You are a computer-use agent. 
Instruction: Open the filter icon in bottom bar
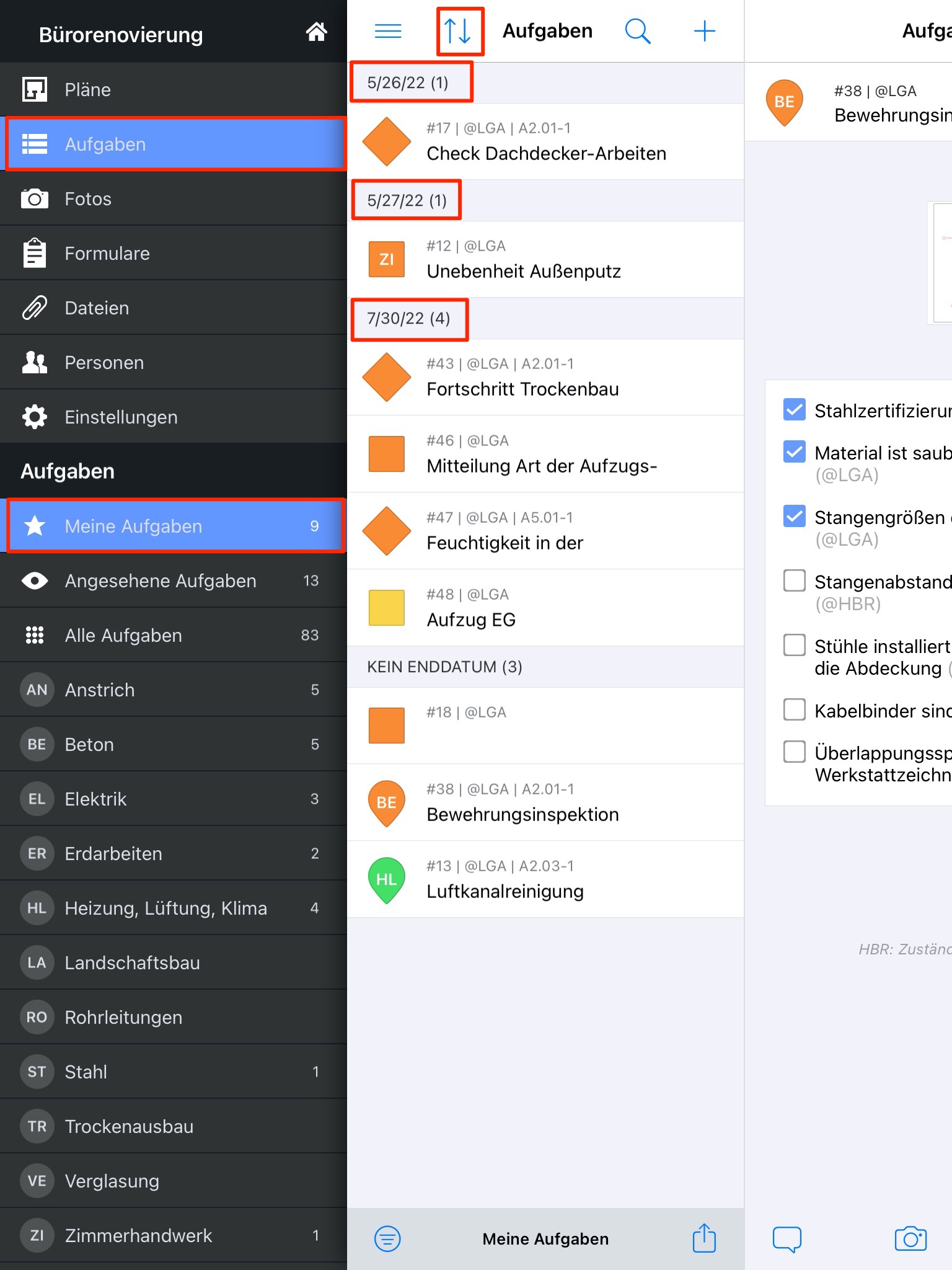point(387,1238)
